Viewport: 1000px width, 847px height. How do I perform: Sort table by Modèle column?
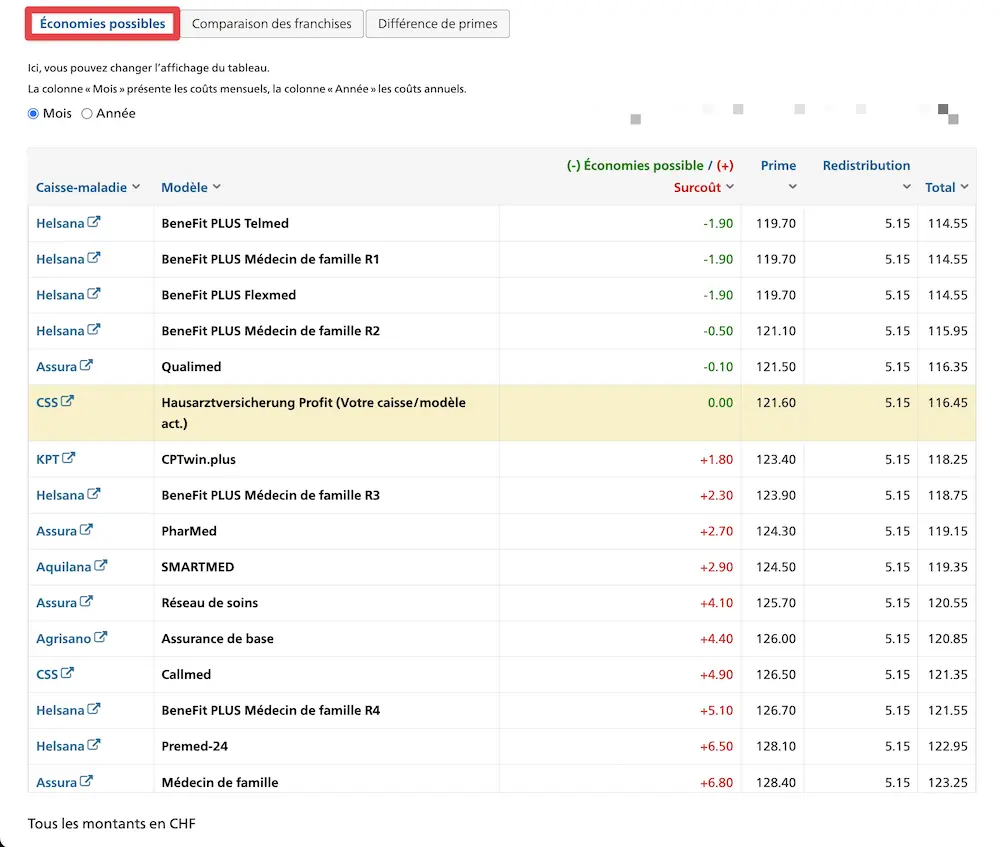point(191,187)
